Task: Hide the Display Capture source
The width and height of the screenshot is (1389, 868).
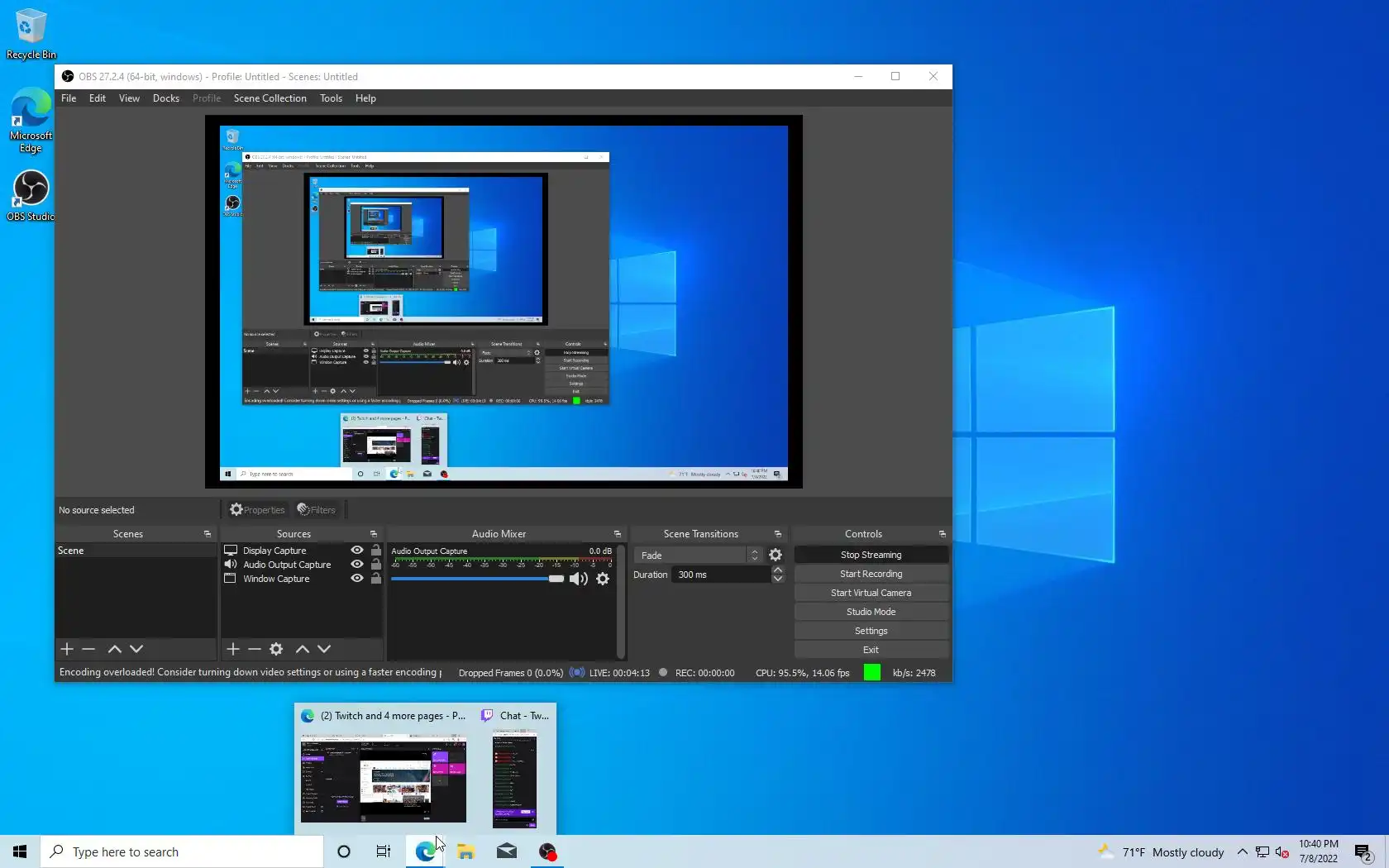Action: (x=357, y=551)
